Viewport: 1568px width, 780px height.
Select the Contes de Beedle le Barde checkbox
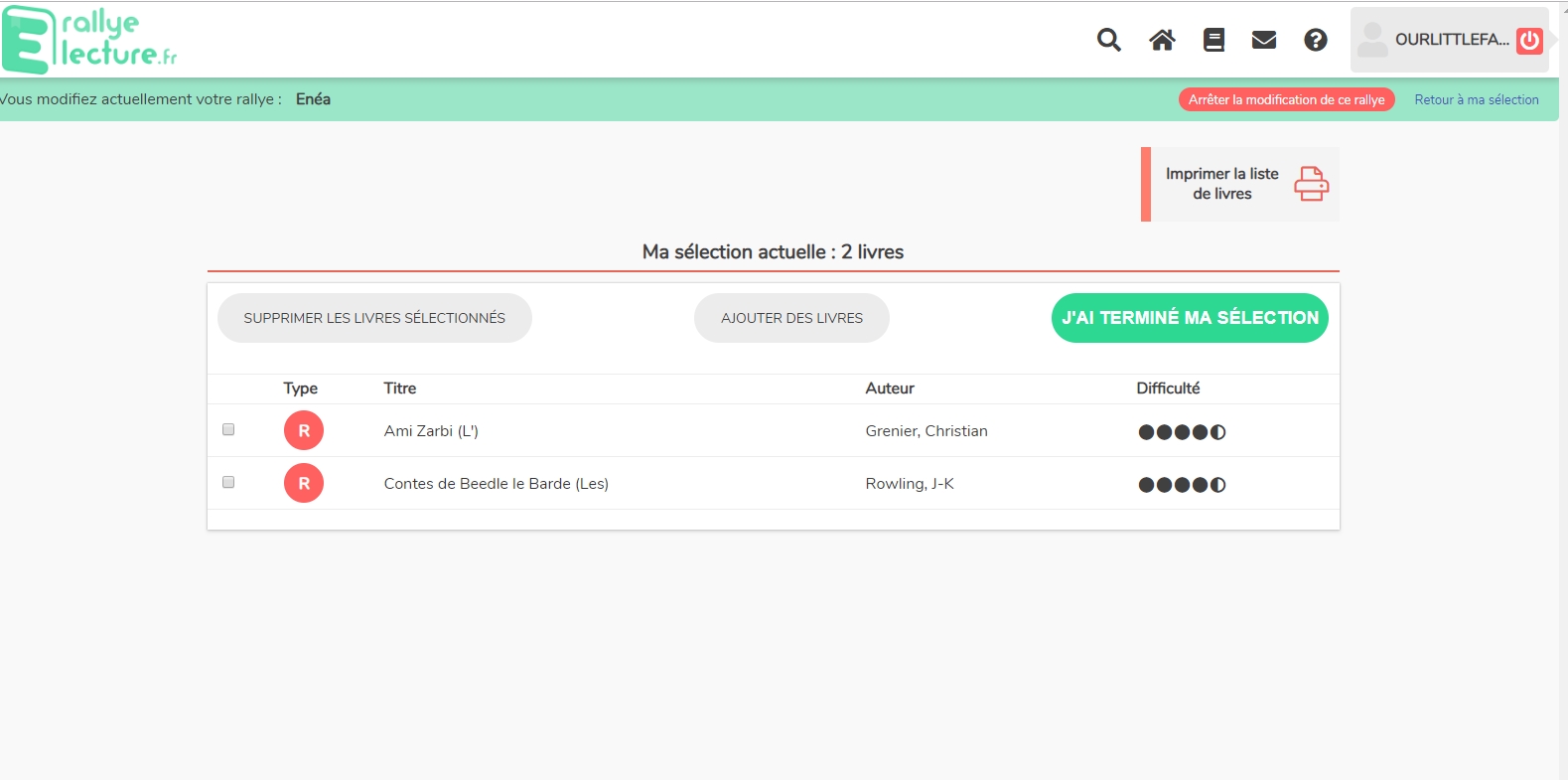228,482
